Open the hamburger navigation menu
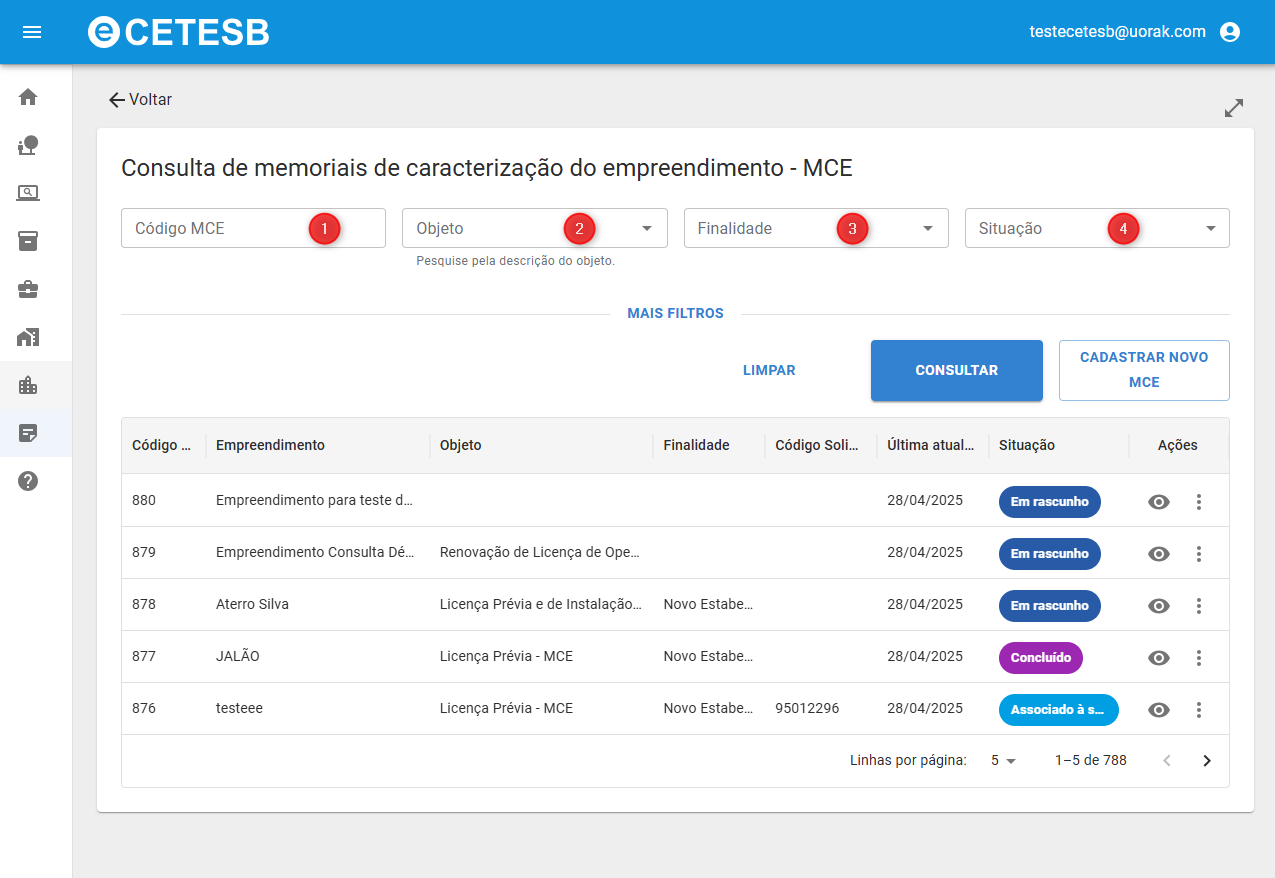This screenshot has width=1275, height=878. click(x=32, y=32)
